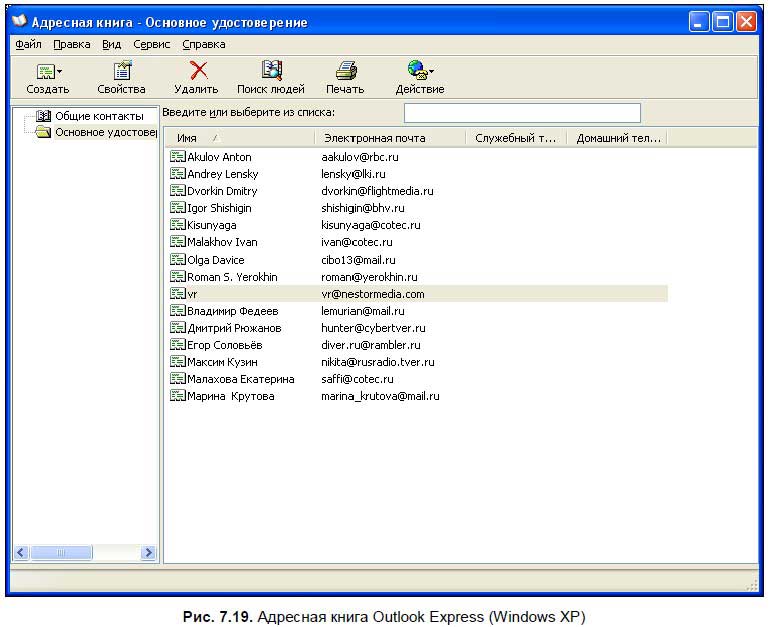Click the contact search input field
Viewport: 769px width, 627px height.
(522, 113)
